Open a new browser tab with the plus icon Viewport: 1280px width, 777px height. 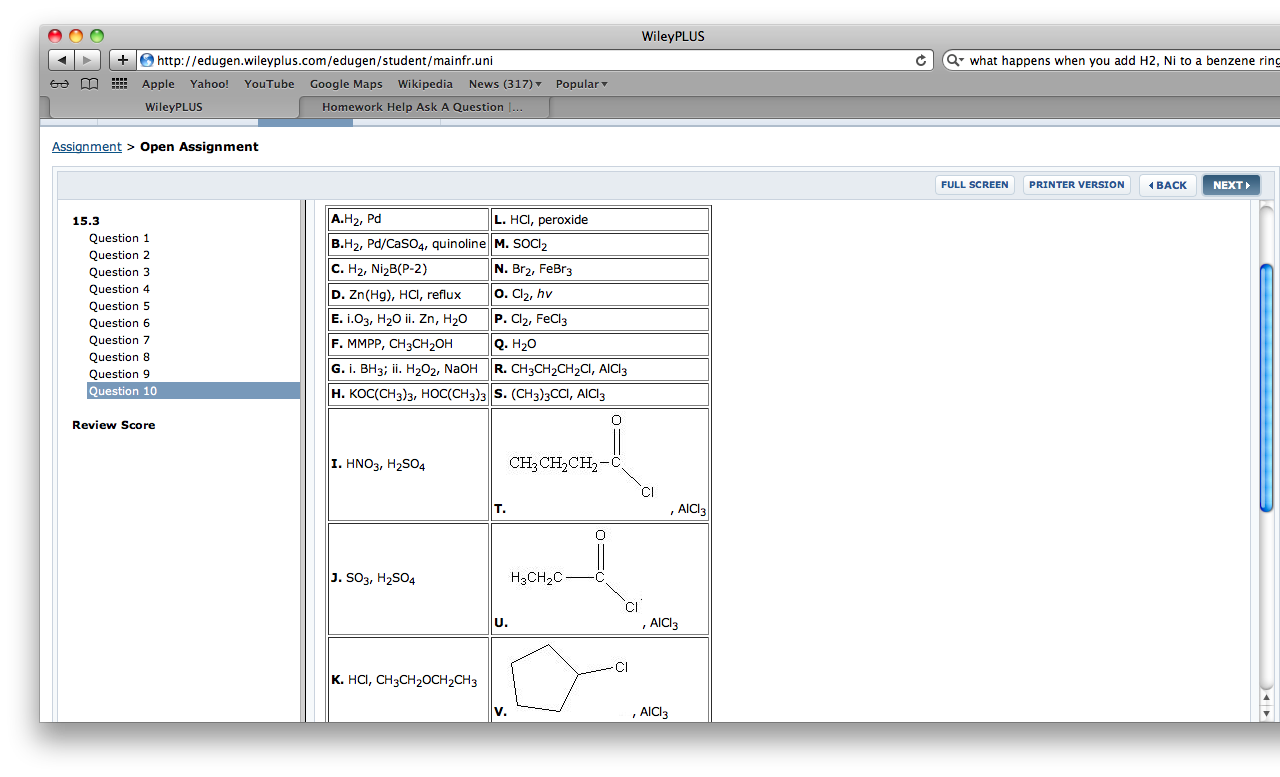click(122, 59)
